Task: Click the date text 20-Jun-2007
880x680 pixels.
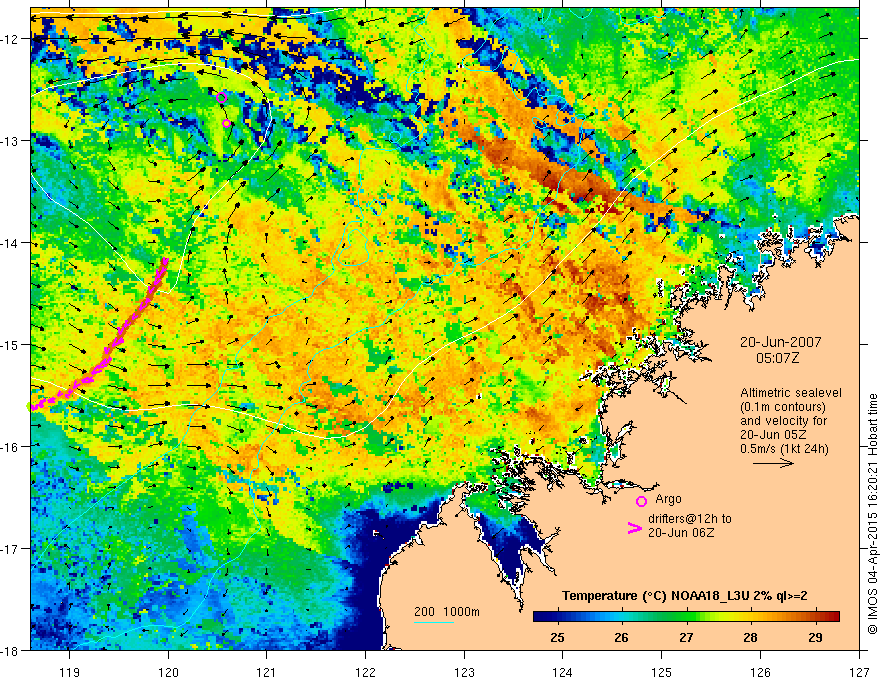Action: click(780, 342)
